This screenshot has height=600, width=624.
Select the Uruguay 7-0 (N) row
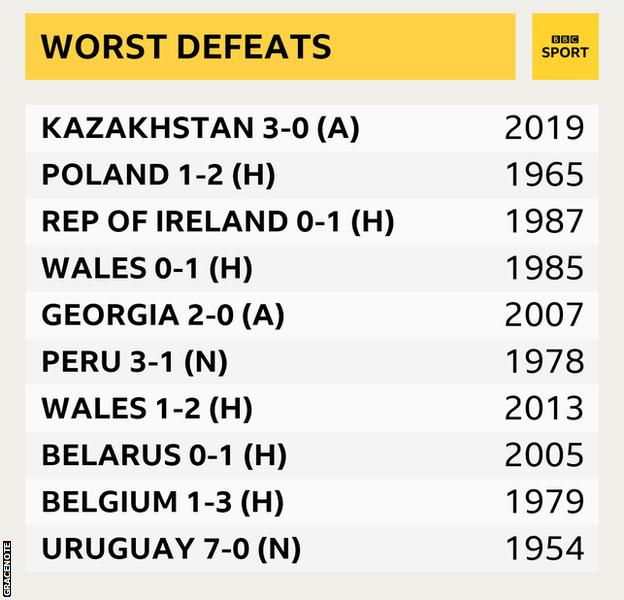(x=312, y=549)
